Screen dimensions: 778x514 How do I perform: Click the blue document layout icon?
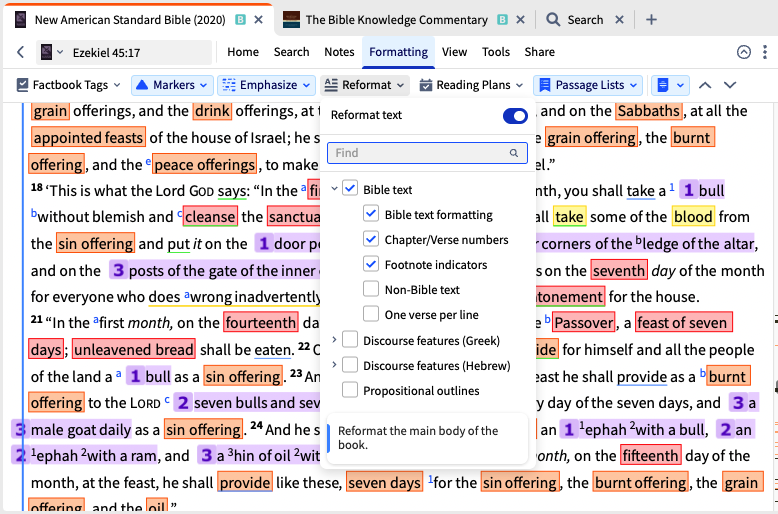(x=663, y=85)
